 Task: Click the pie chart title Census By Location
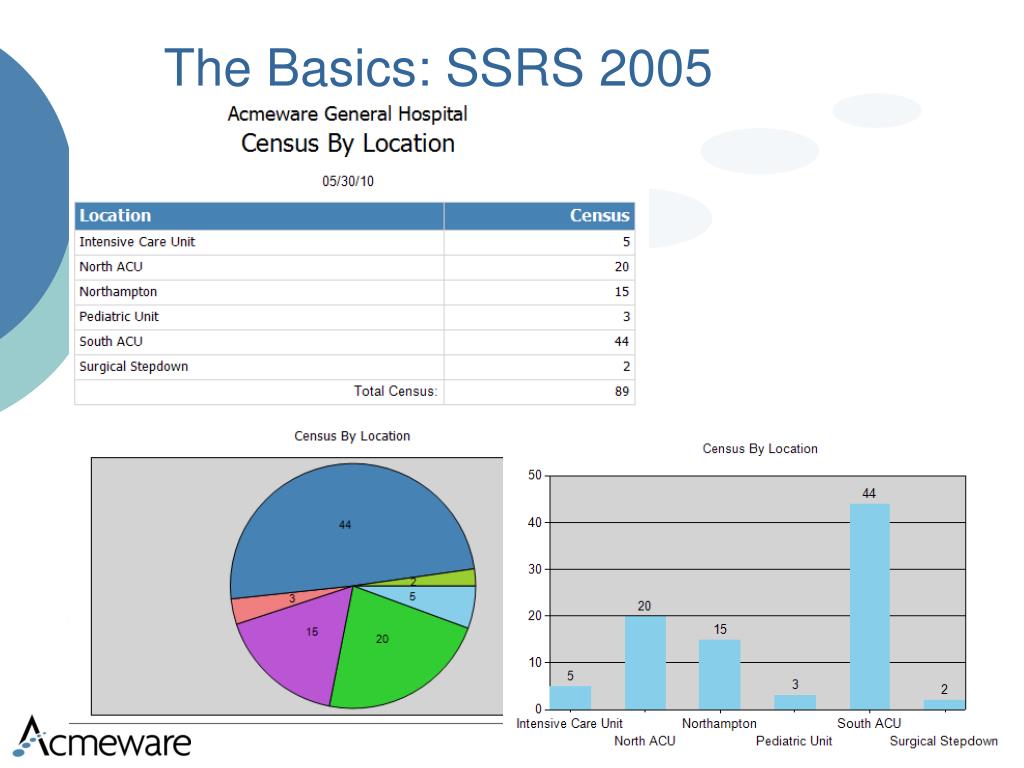[352, 436]
